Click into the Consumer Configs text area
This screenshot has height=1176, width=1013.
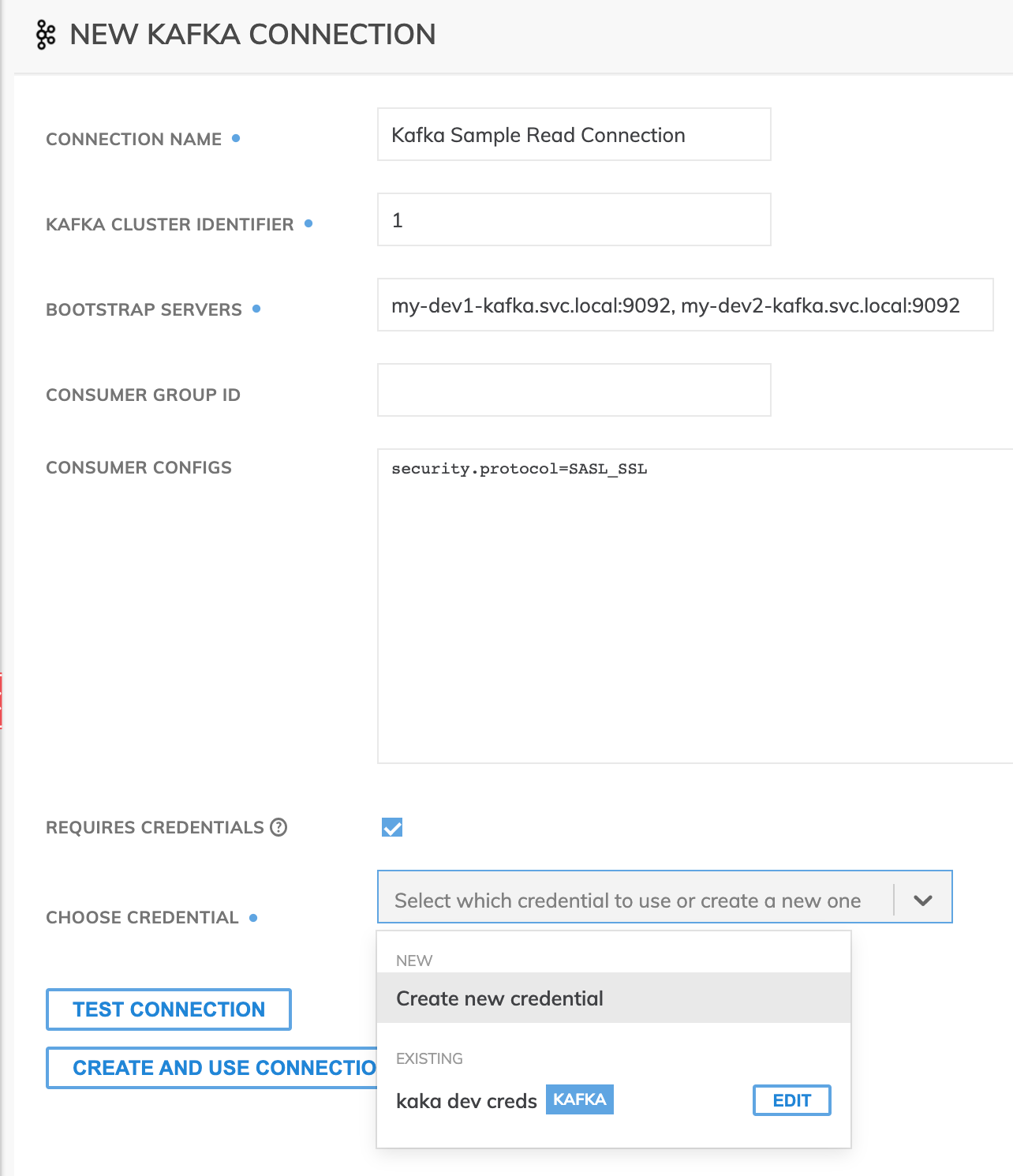(x=695, y=606)
